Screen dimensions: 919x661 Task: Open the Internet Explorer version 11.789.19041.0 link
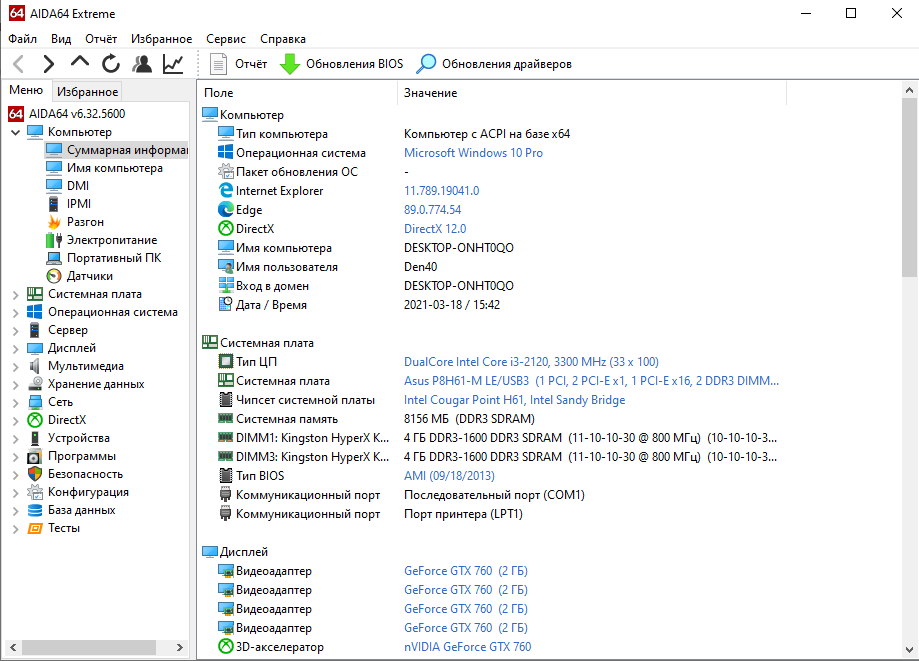441,191
